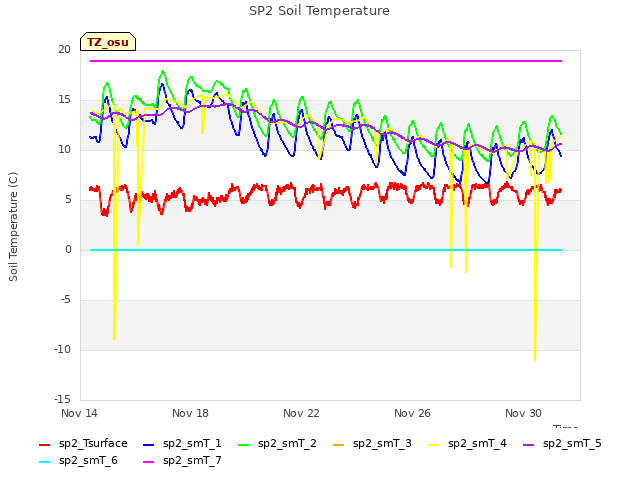640x480 pixels.
Task: Toggle the sp2_smT_2 legend entry
Action: coord(278,444)
